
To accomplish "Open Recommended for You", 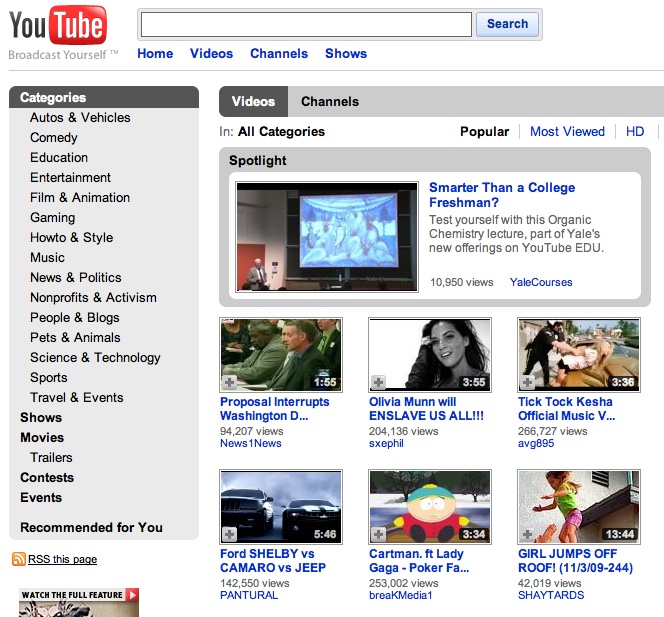I will click(x=91, y=527).
